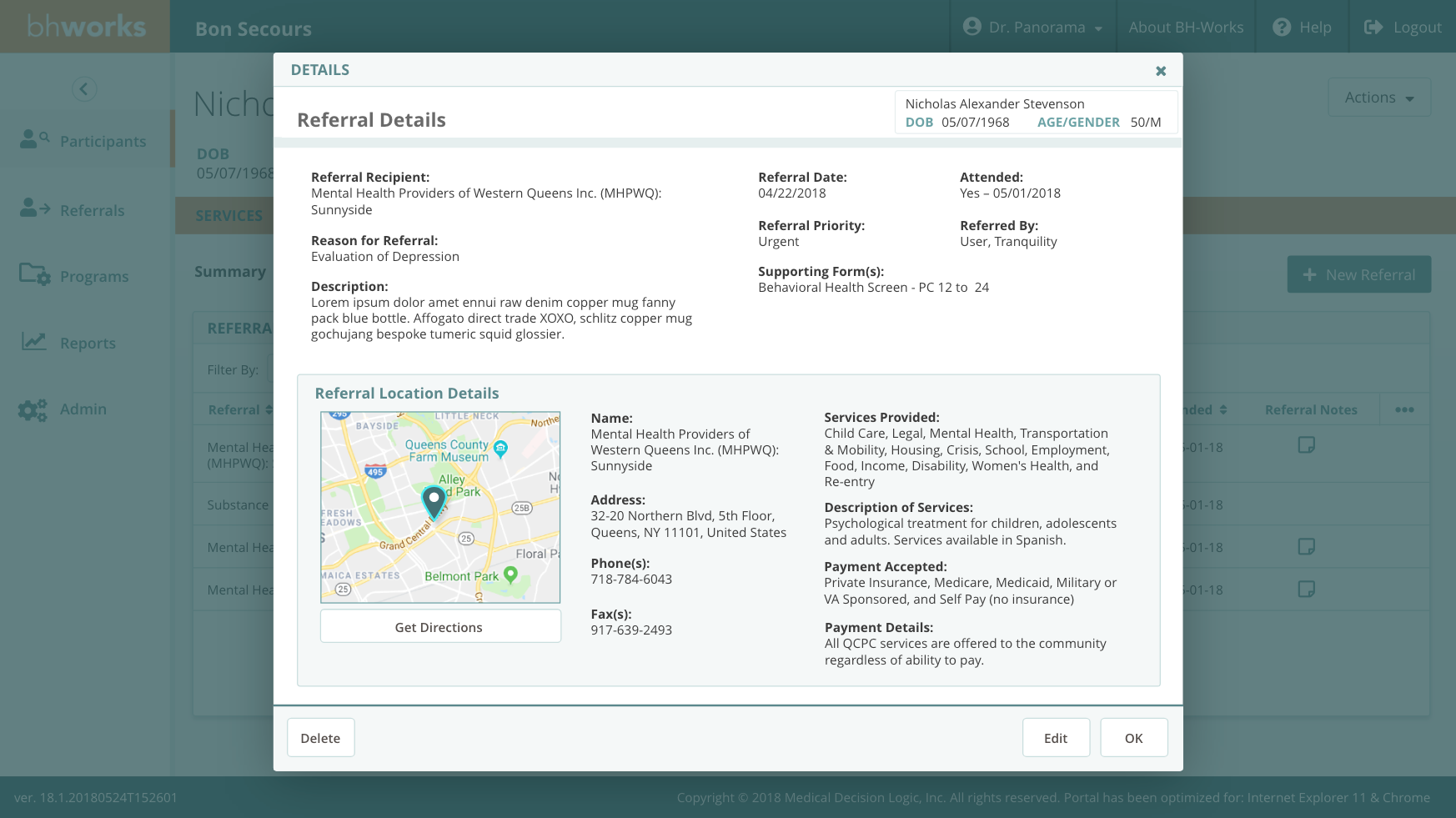Click the Programs folder icon
This screenshot has width=1456, height=818.
tap(35, 274)
